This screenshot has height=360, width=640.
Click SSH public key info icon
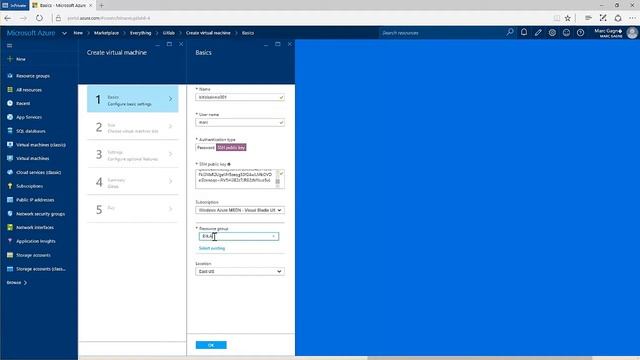(x=229, y=164)
